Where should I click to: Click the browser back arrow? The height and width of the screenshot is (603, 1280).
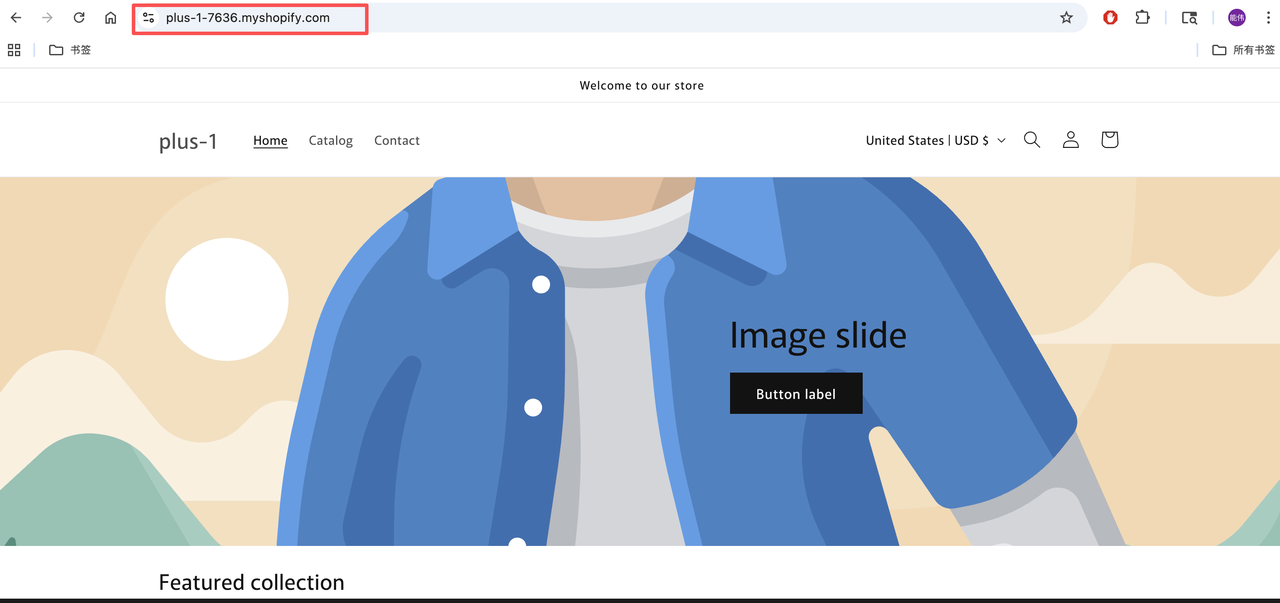coord(16,18)
